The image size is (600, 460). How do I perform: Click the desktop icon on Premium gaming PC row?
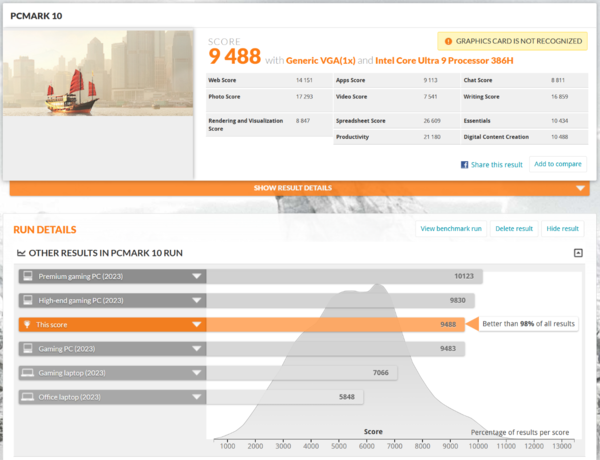click(x=28, y=276)
